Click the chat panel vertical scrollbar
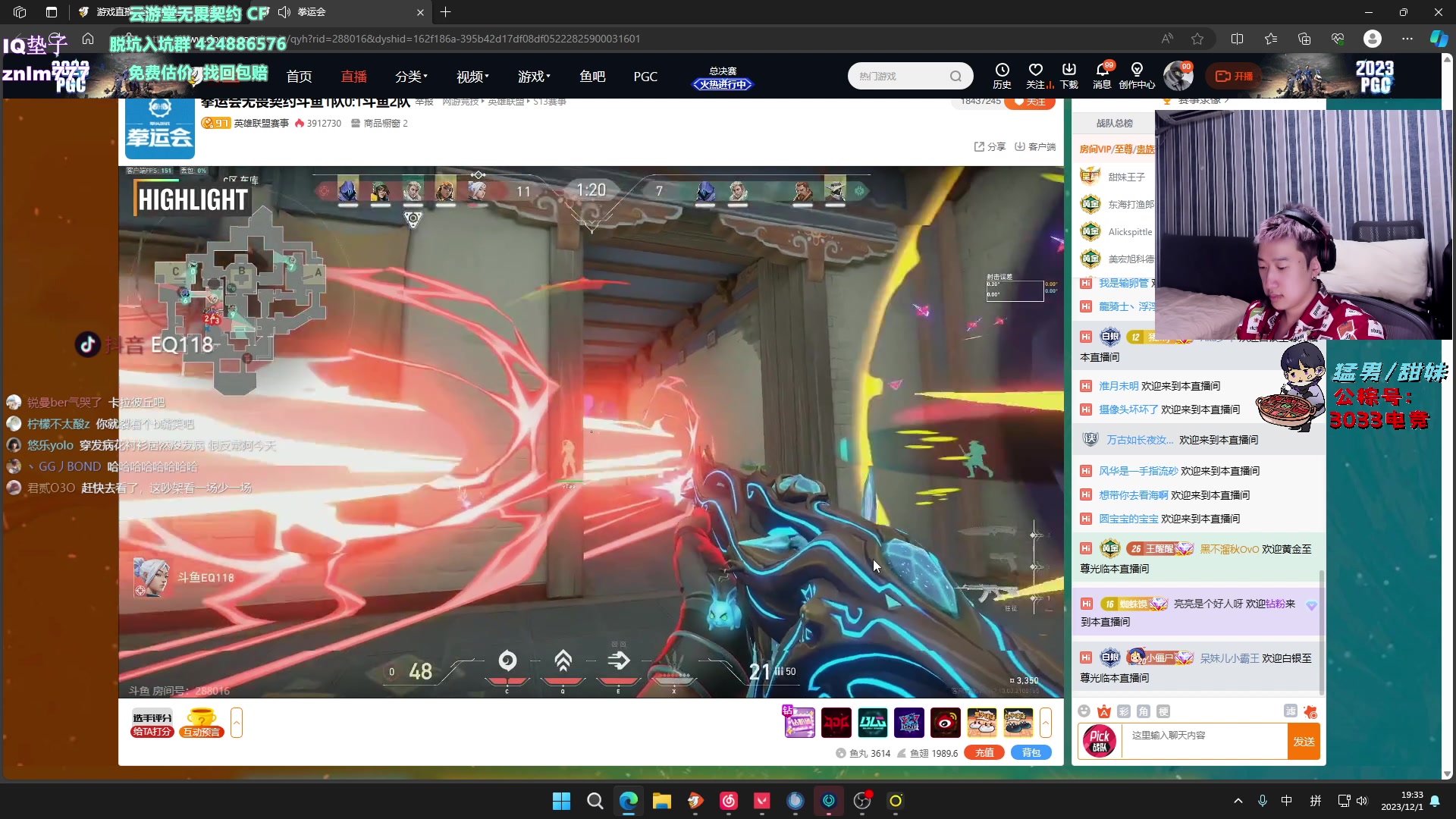Viewport: 1456px width, 819px height. (1322, 632)
